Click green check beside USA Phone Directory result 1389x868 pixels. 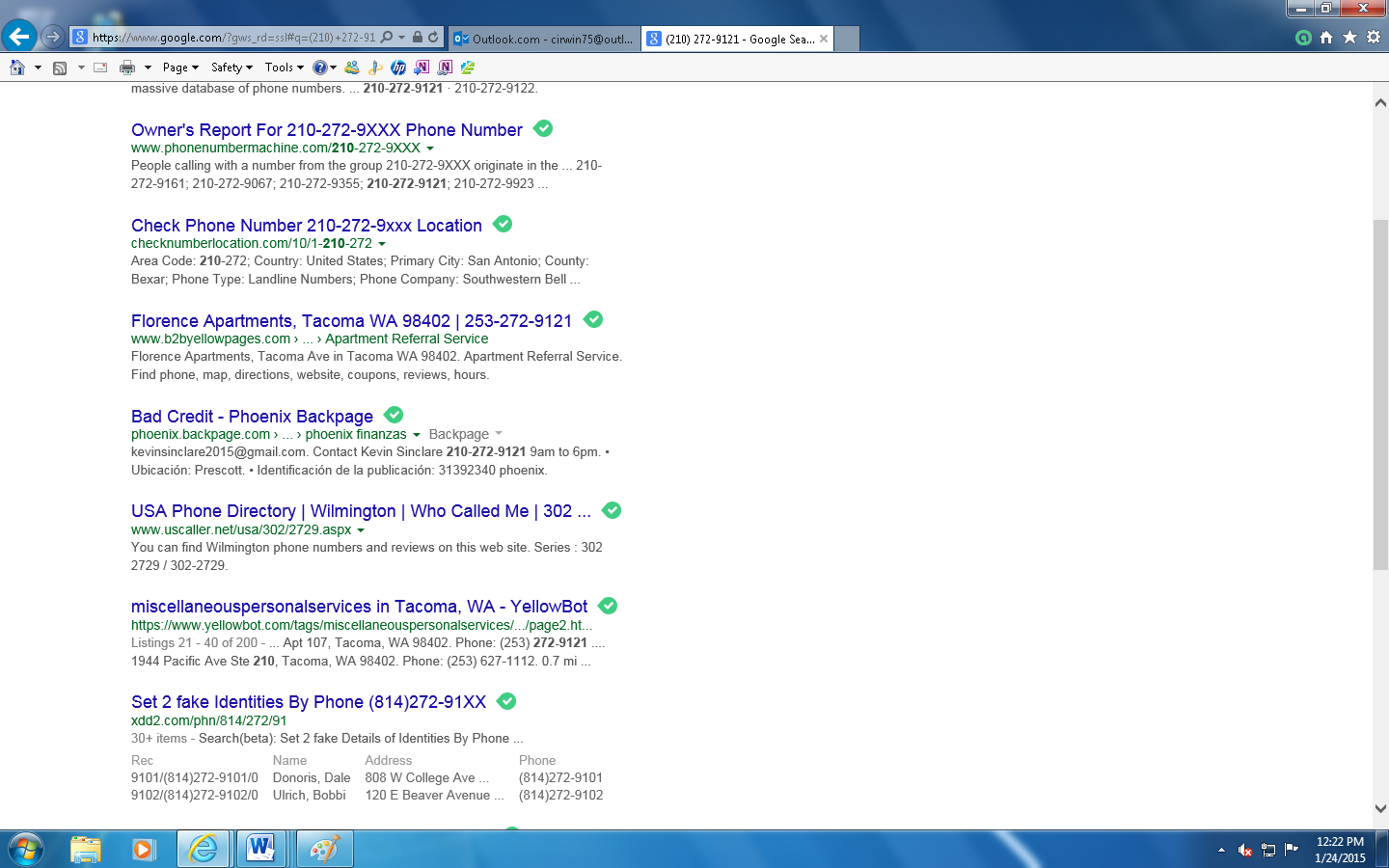(x=612, y=510)
